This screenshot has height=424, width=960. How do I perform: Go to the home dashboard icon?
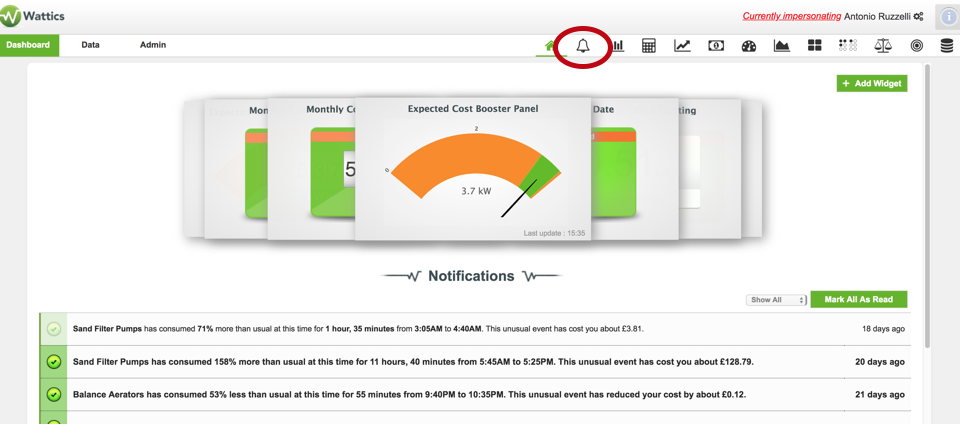pos(549,45)
